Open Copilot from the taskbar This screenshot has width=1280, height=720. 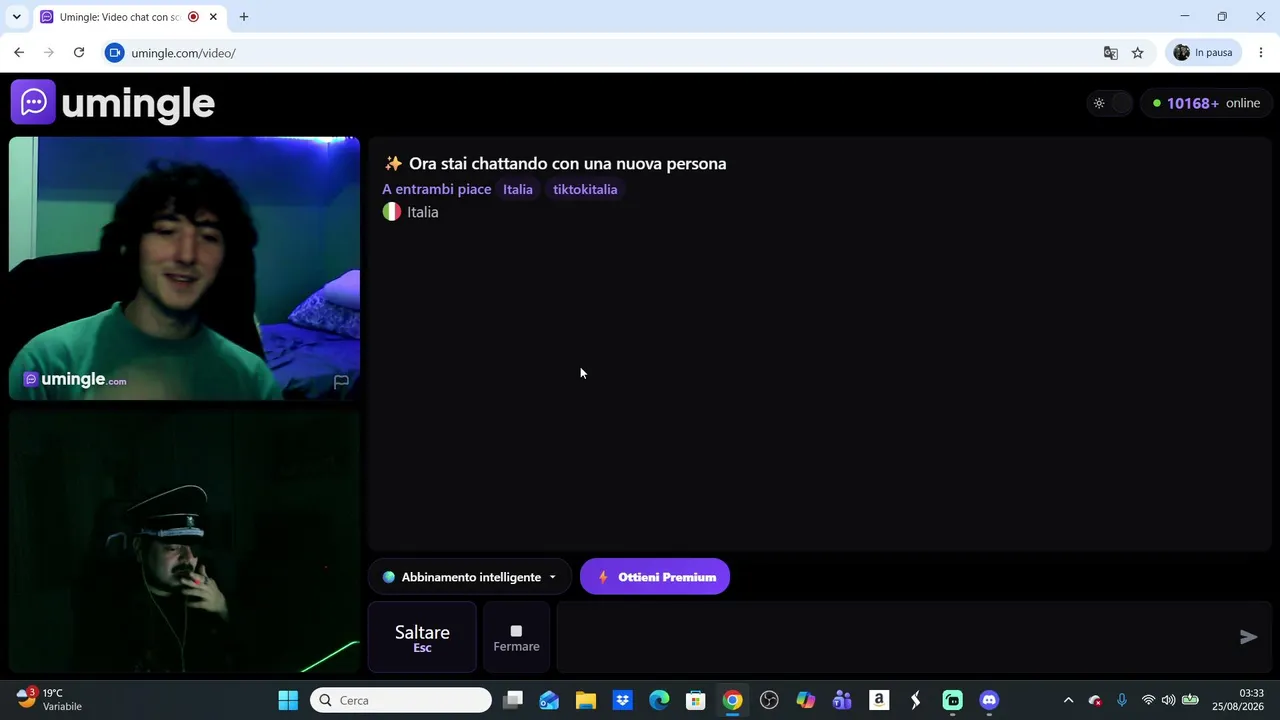(x=806, y=700)
